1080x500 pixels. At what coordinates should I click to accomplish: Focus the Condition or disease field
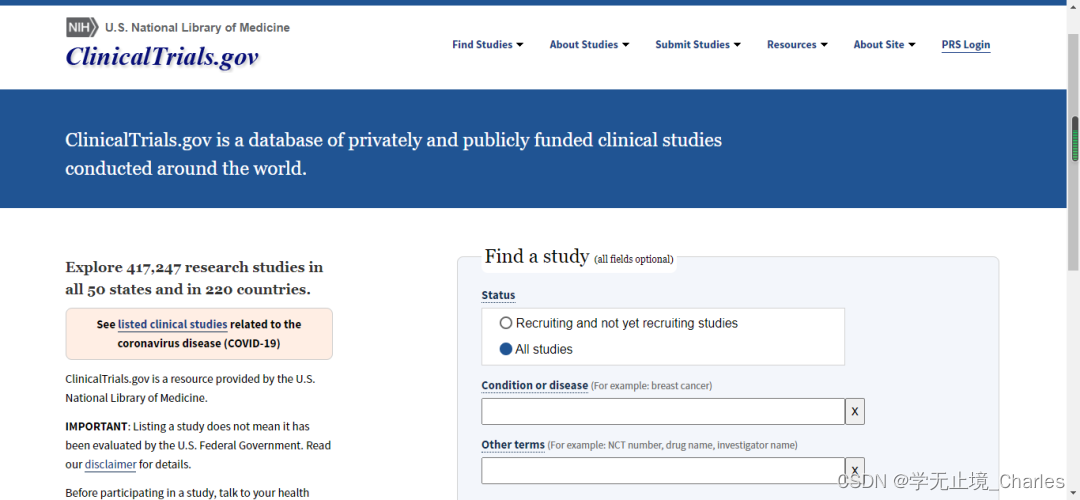click(663, 411)
